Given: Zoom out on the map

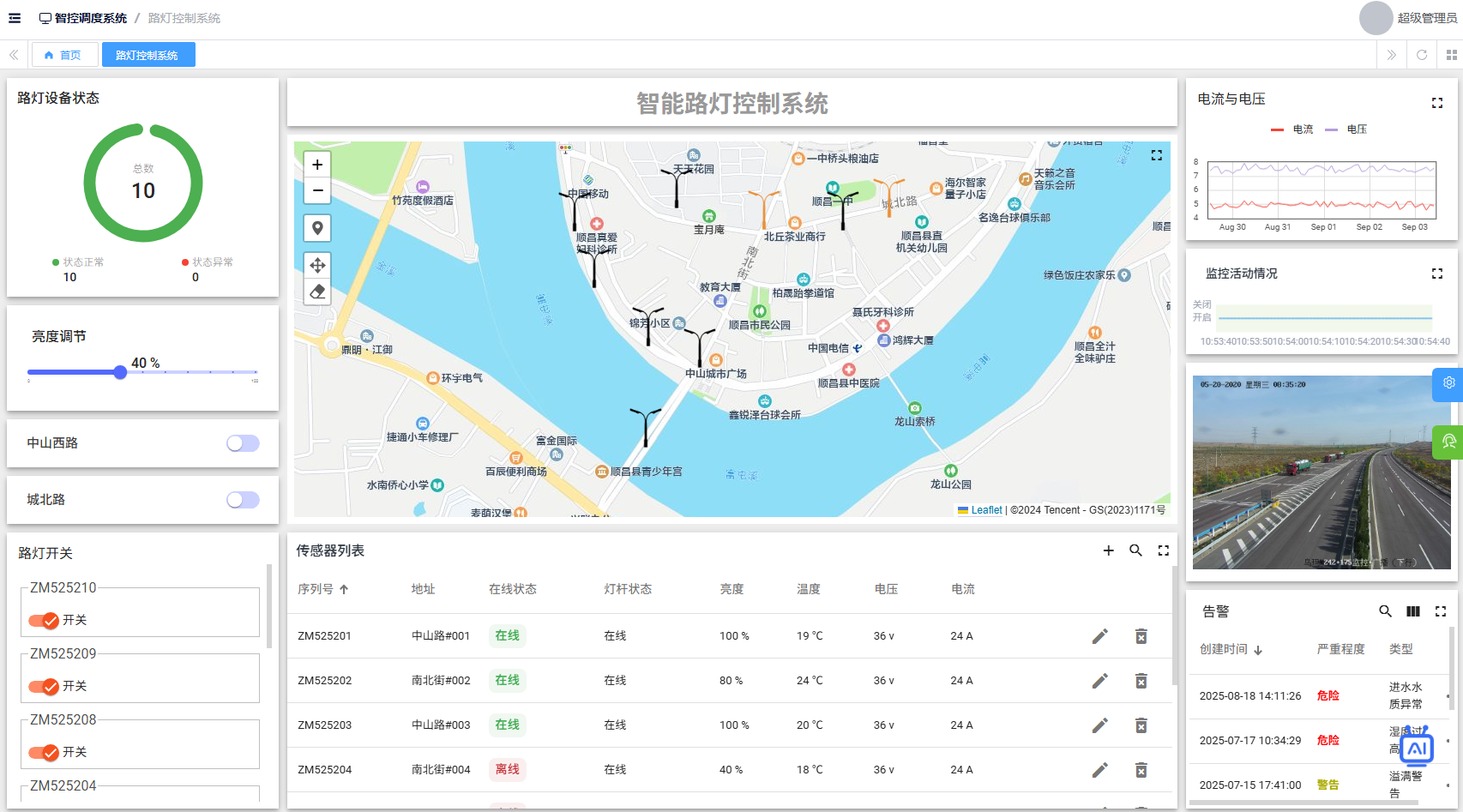Looking at the screenshot, I should [x=317, y=190].
